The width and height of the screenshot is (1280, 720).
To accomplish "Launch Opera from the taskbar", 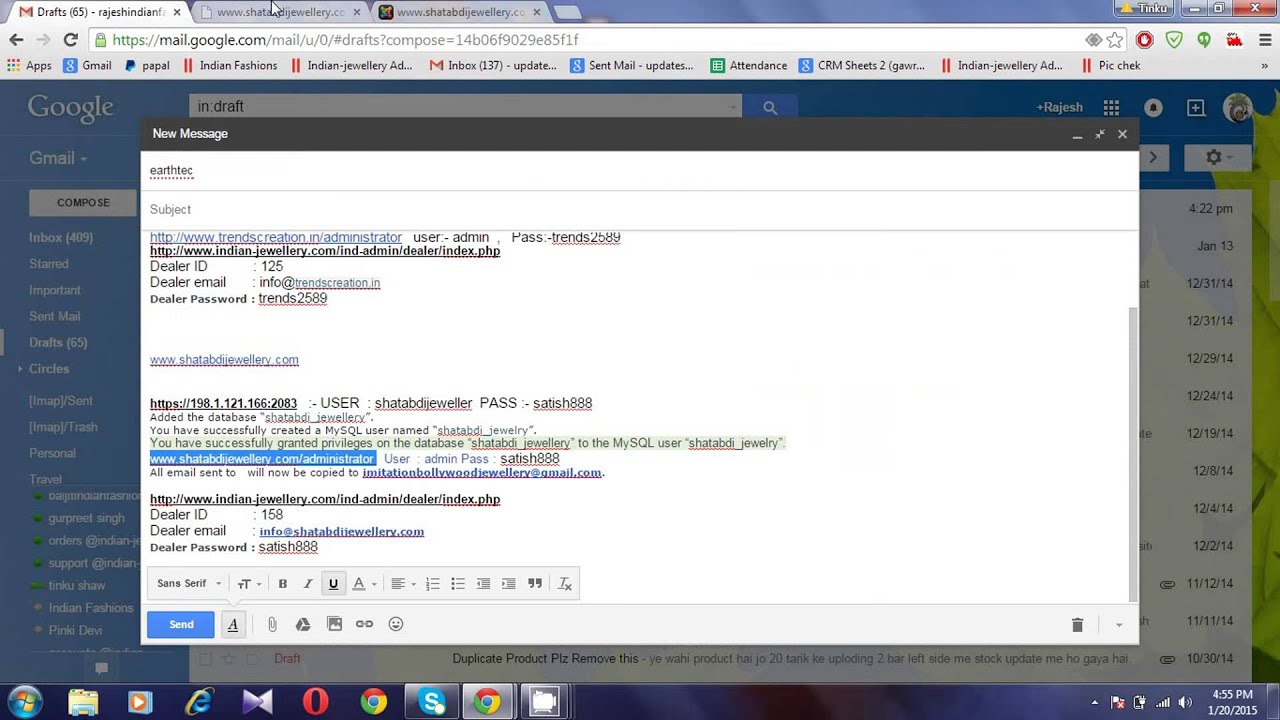I will pyautogui.click(x=315, y=702).
